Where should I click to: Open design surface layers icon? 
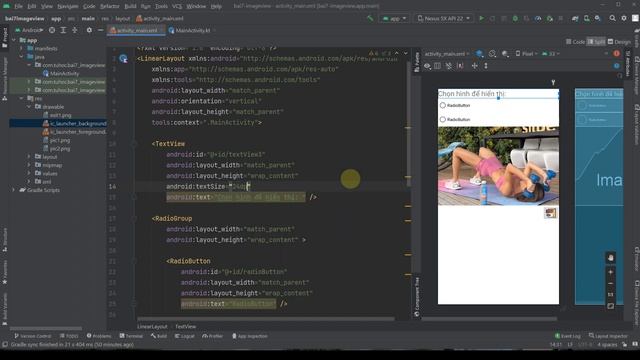click(480, 53)
